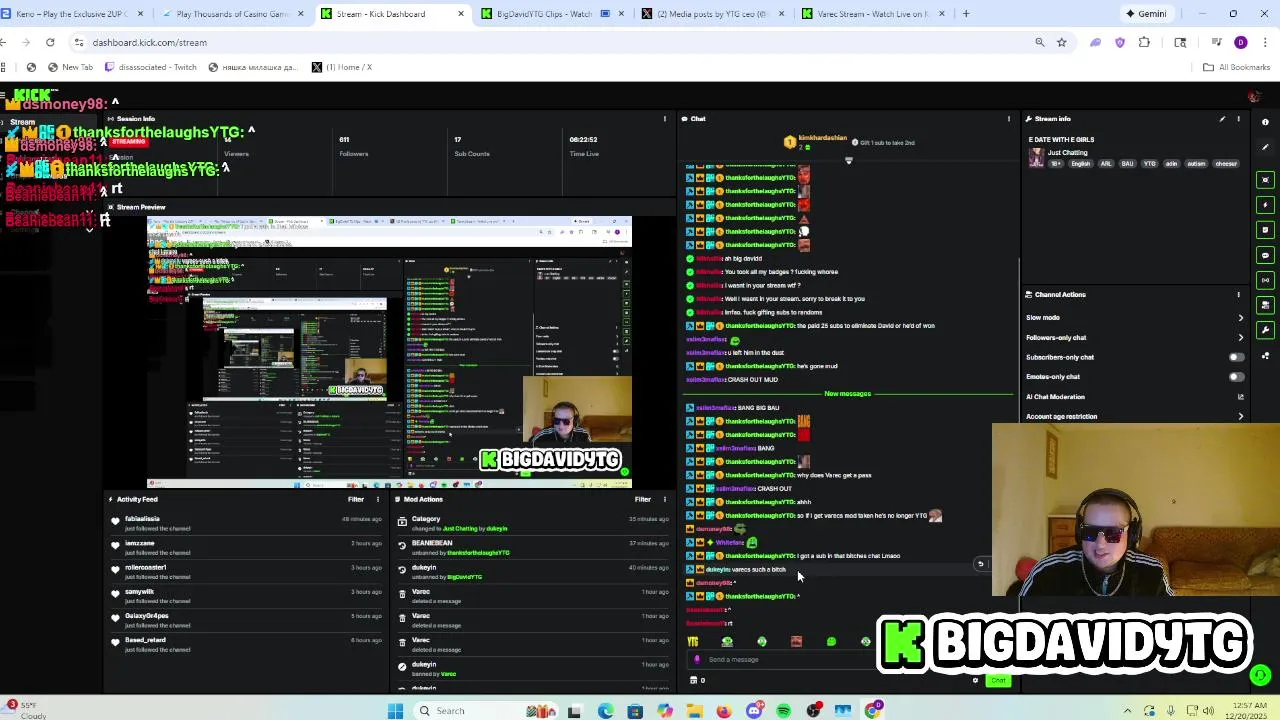Switch to Play Thousands of Casino Games tab
This screenshot has width=1280, height=720.
(232, 14)
